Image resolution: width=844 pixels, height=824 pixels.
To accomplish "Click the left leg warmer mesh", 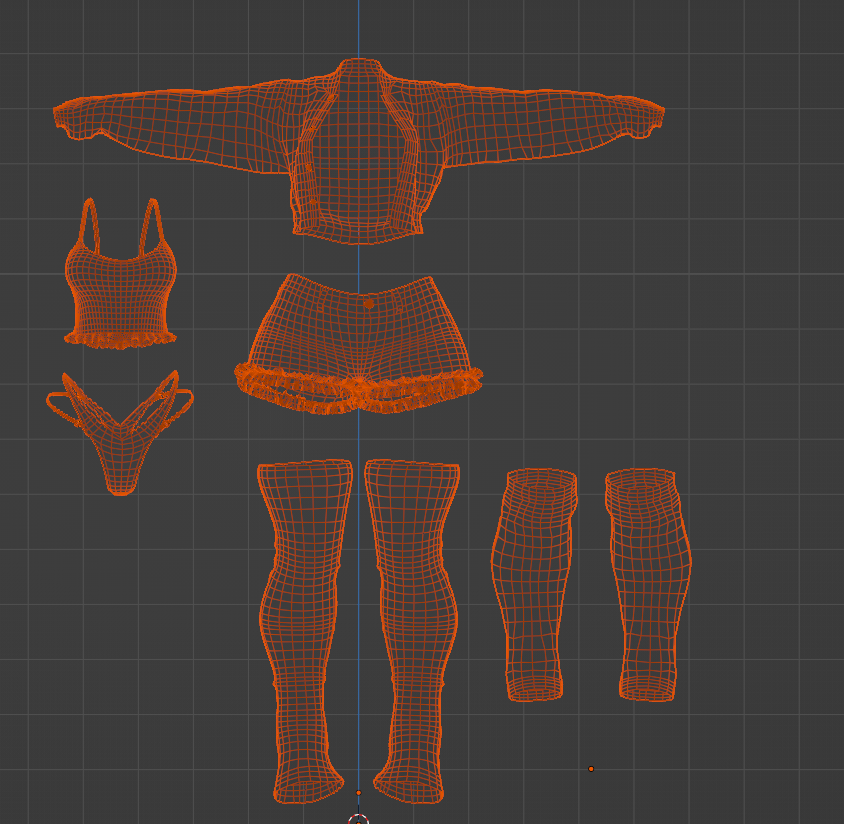I will pyautogui.click(x=534, y=584).
